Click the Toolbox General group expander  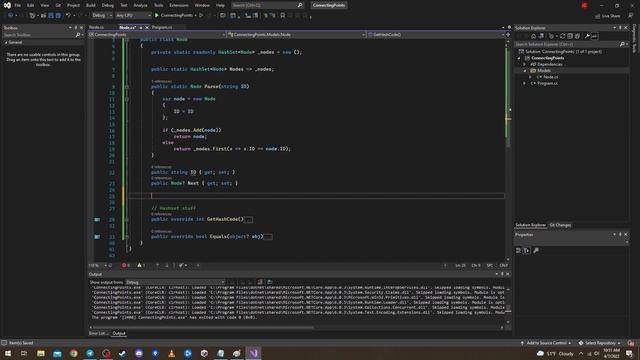(6, 42)
